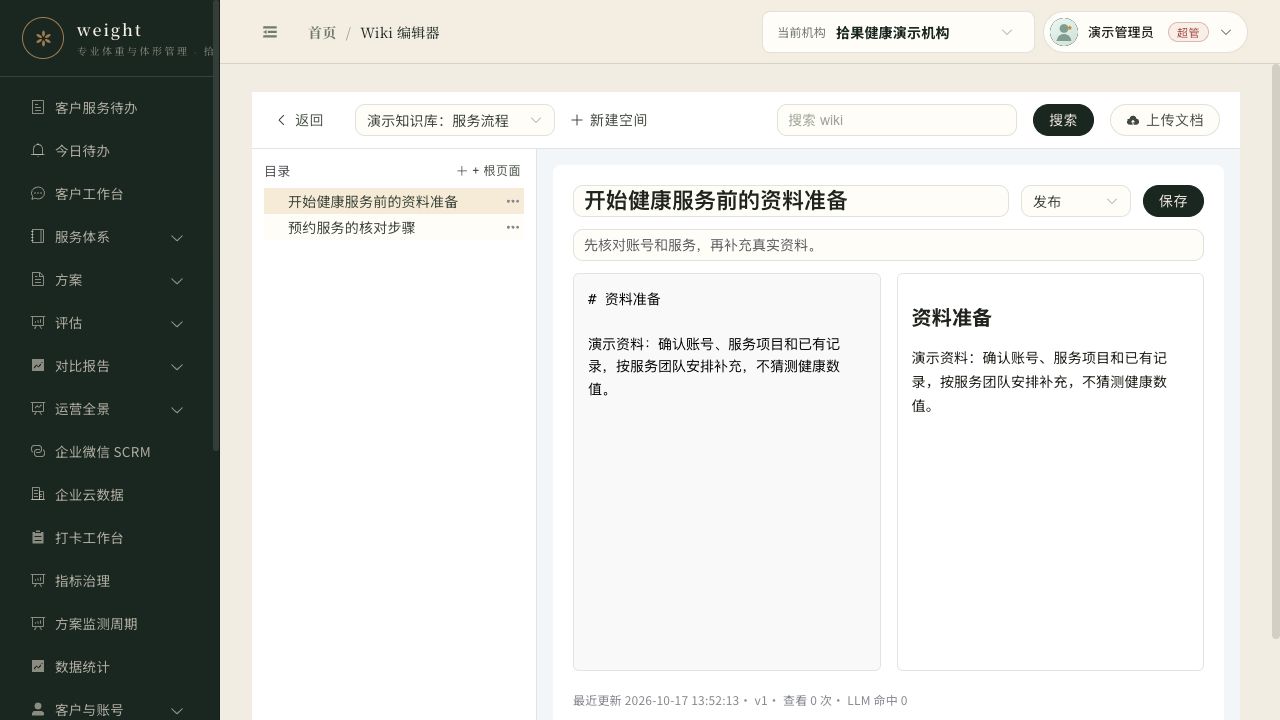Click the 今日待办 bell icon
The width and height of the screenshot is (1280, 720).
[38, 150]
